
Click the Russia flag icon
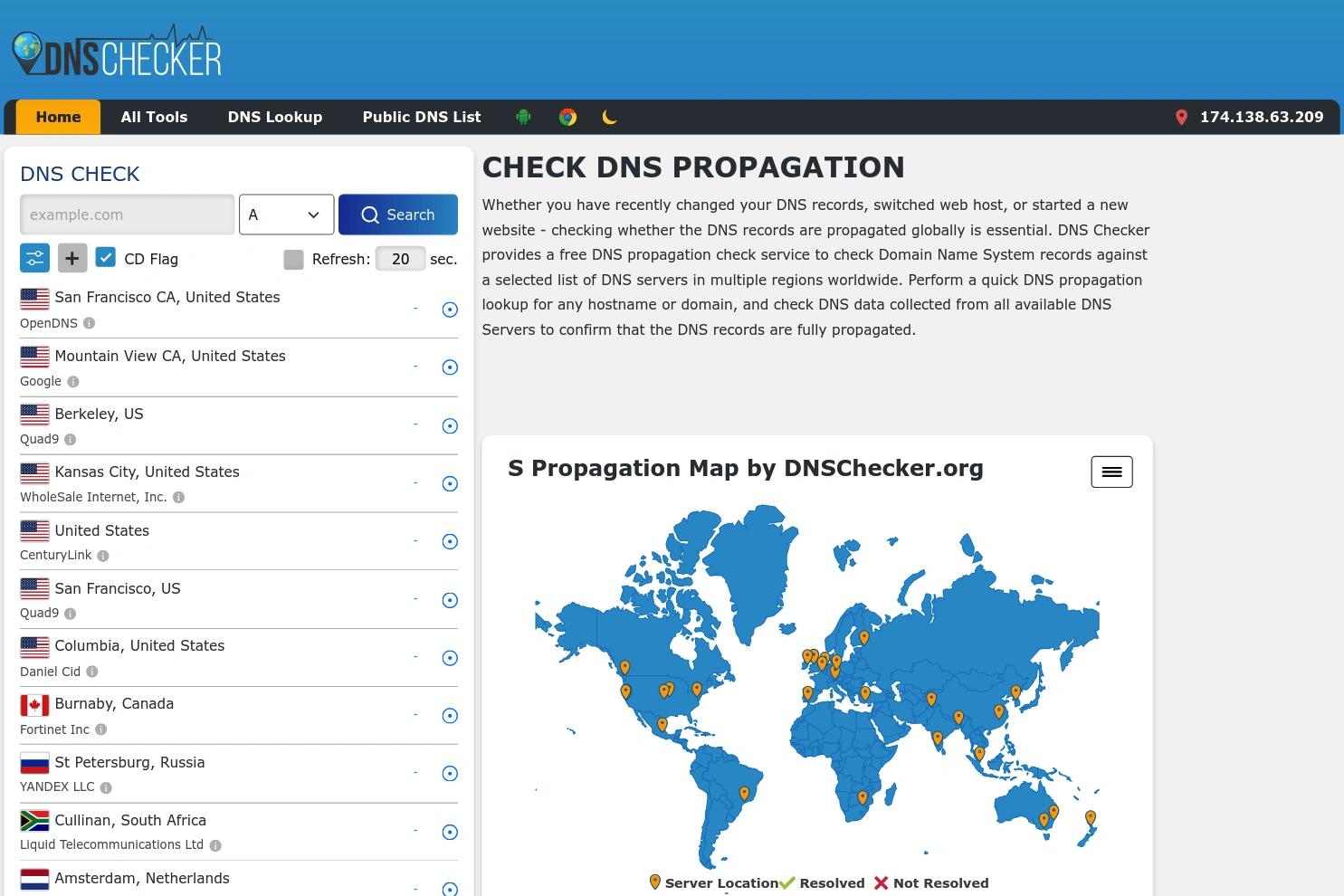click(34, 763)
